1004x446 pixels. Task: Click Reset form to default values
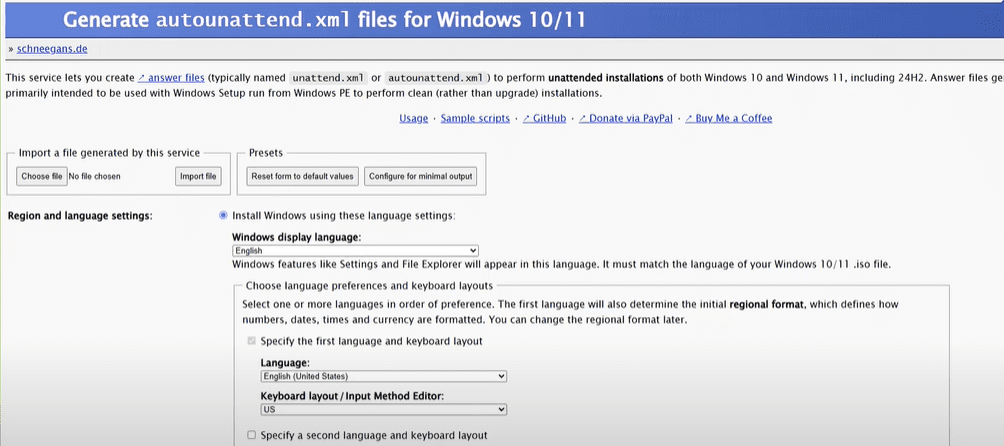coord(302,176)
